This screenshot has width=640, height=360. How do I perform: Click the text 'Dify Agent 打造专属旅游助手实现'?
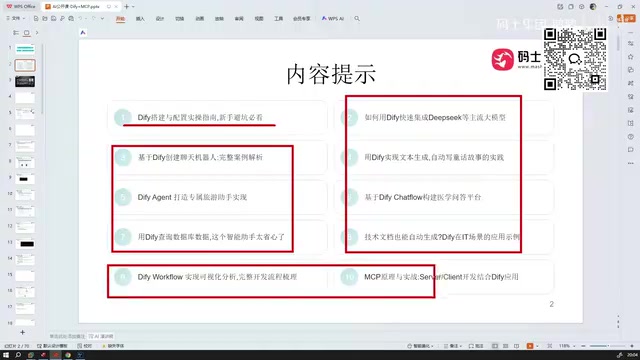pos(192,197)
